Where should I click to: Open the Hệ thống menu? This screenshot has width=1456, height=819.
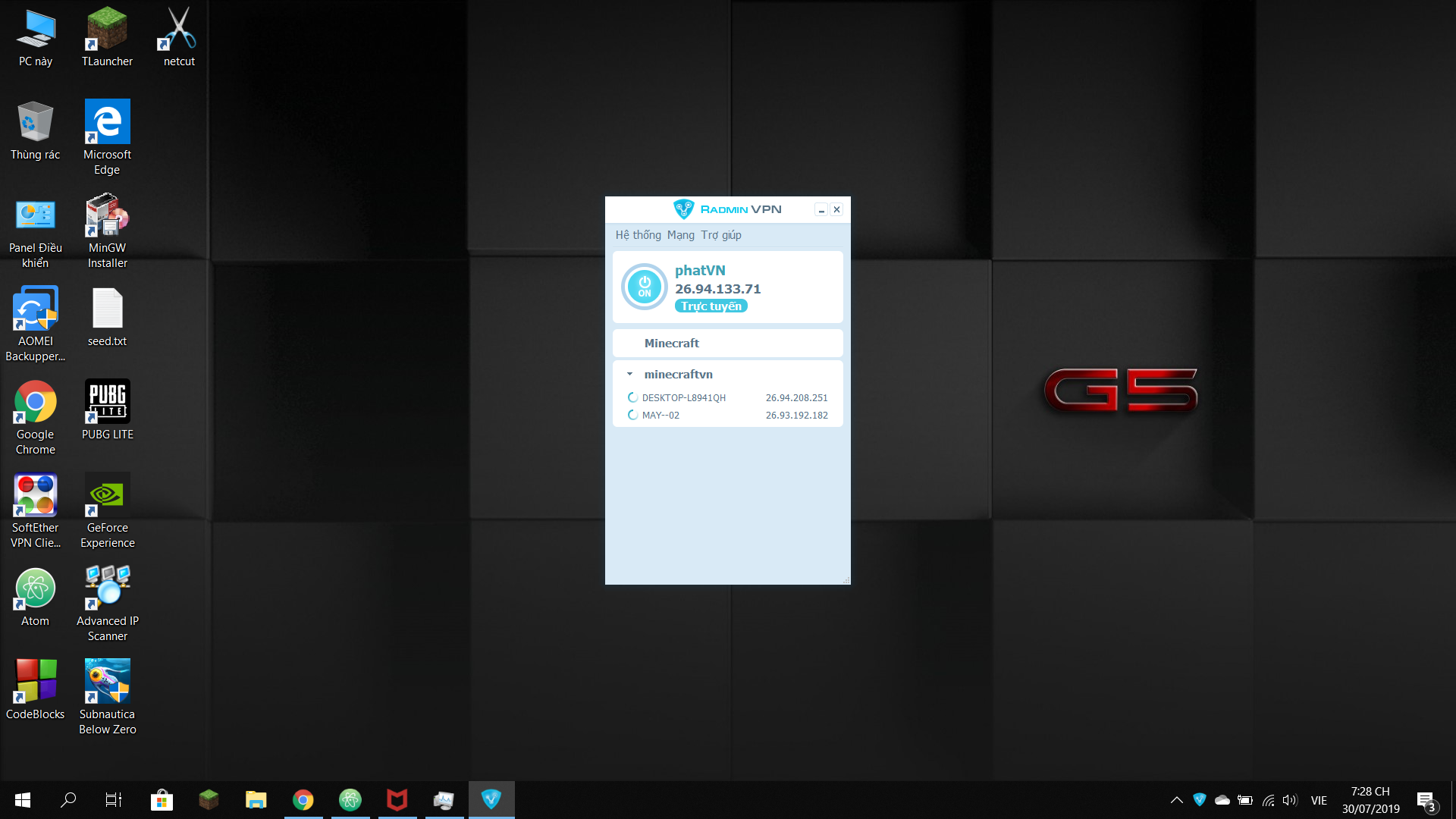pos(638,235)
